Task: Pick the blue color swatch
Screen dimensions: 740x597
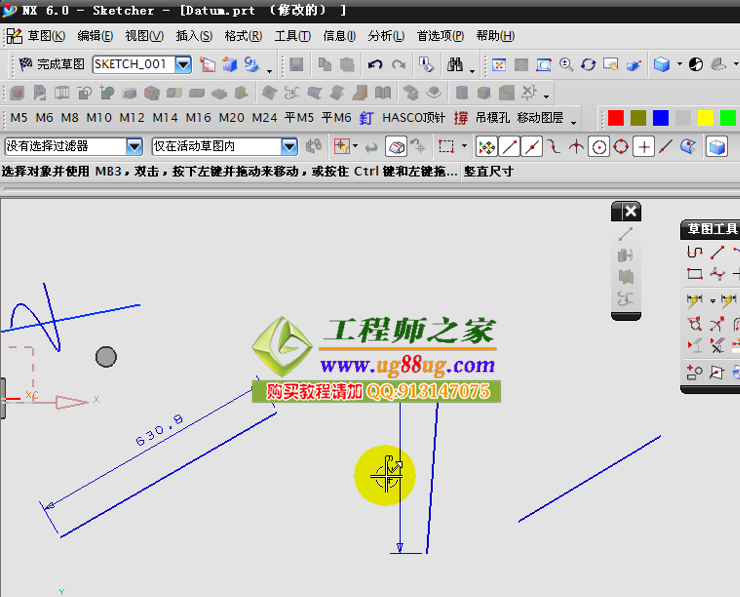Action: pos(660,118)
